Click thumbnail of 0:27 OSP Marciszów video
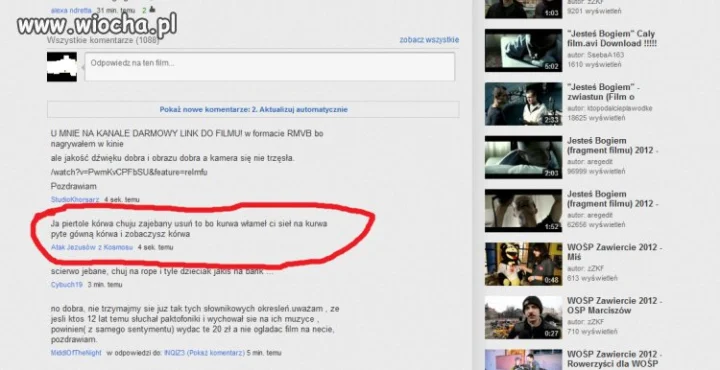This screenshot has height=370, width=720. pyautogui.click(x=523, y=318)
